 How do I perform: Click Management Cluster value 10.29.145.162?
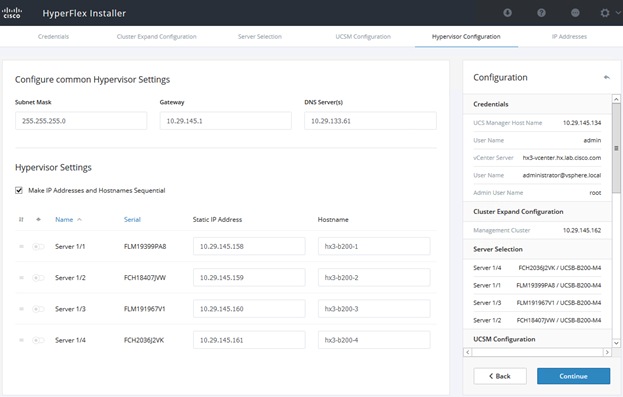pos(582,230)
